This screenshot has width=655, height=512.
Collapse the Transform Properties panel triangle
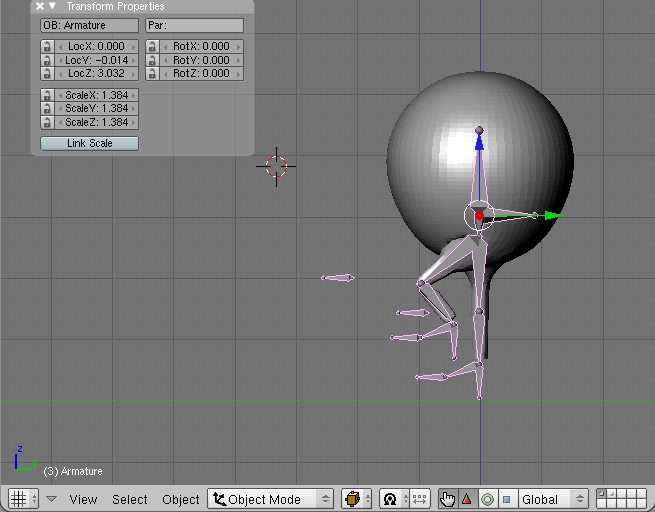click(52, 6)
